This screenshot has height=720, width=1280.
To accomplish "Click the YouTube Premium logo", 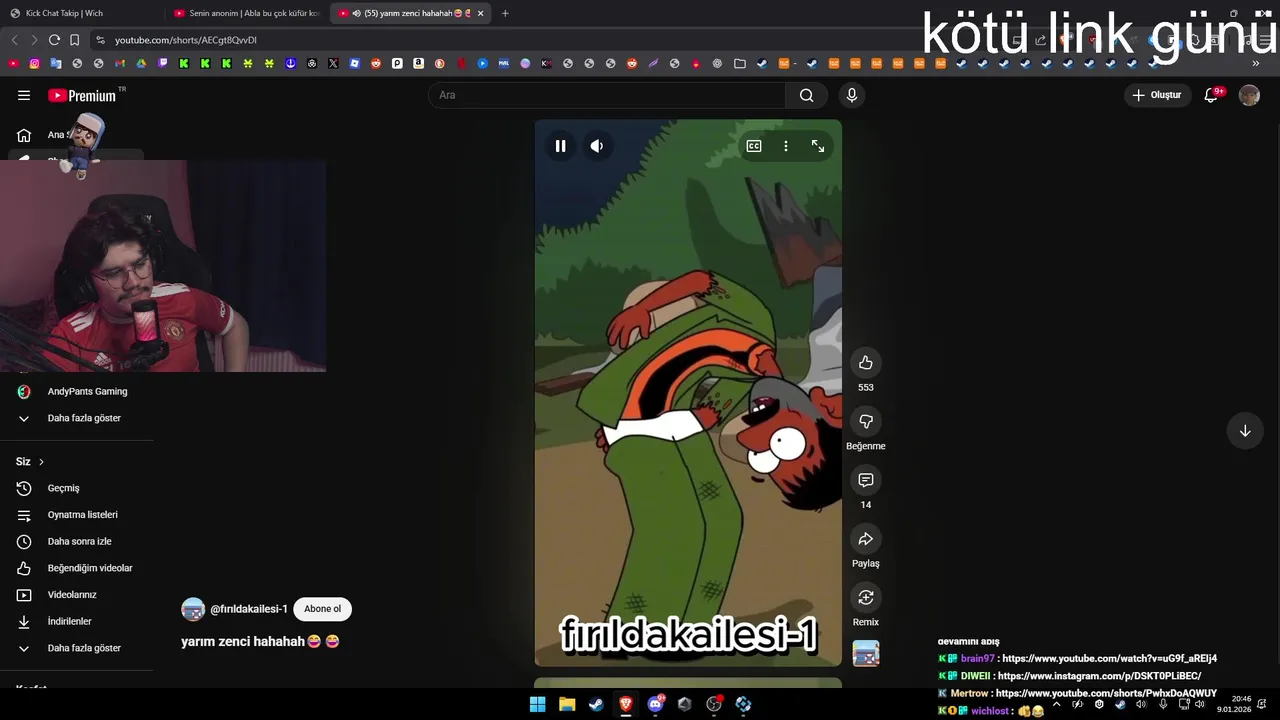I will click(84, 95).
